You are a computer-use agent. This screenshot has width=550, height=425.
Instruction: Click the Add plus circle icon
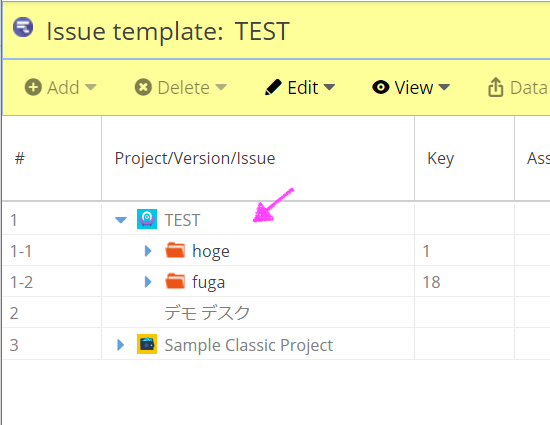tap(33, 87)
